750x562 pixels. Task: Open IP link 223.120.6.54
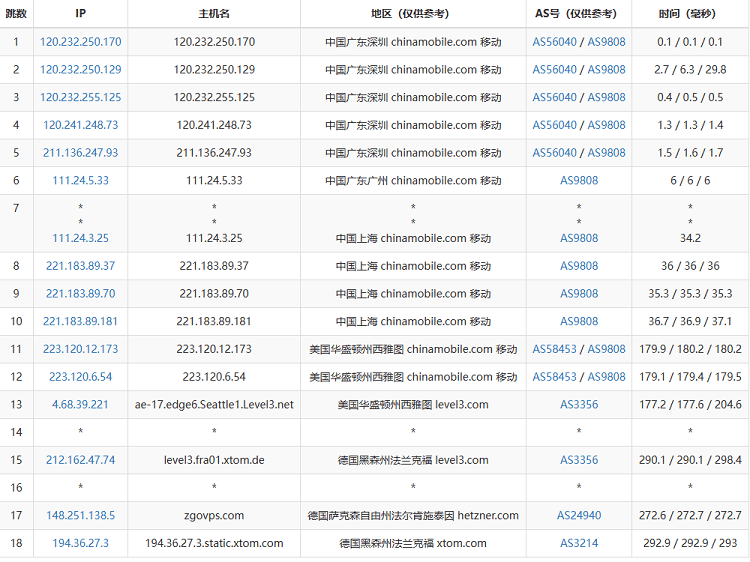[x=80, y=377]
